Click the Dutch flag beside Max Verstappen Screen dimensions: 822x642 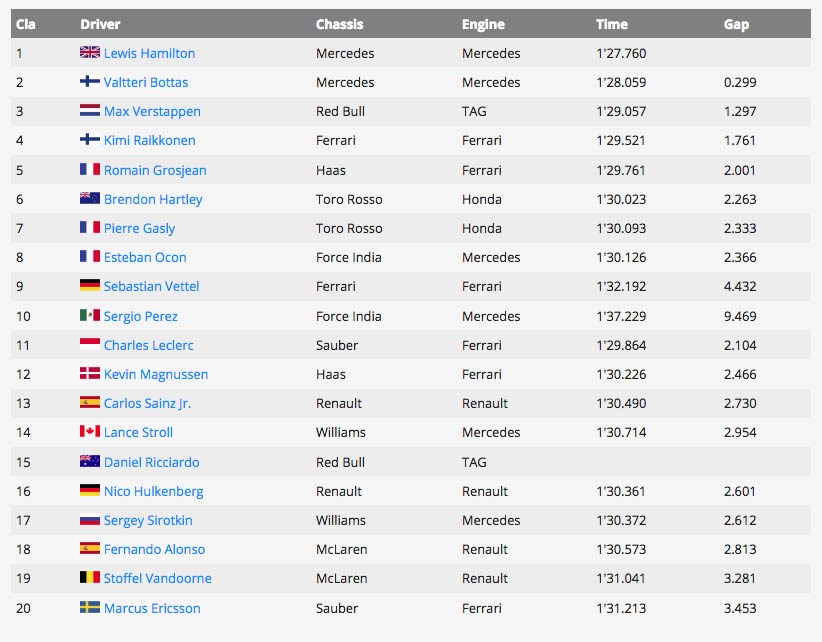point(89,111)
